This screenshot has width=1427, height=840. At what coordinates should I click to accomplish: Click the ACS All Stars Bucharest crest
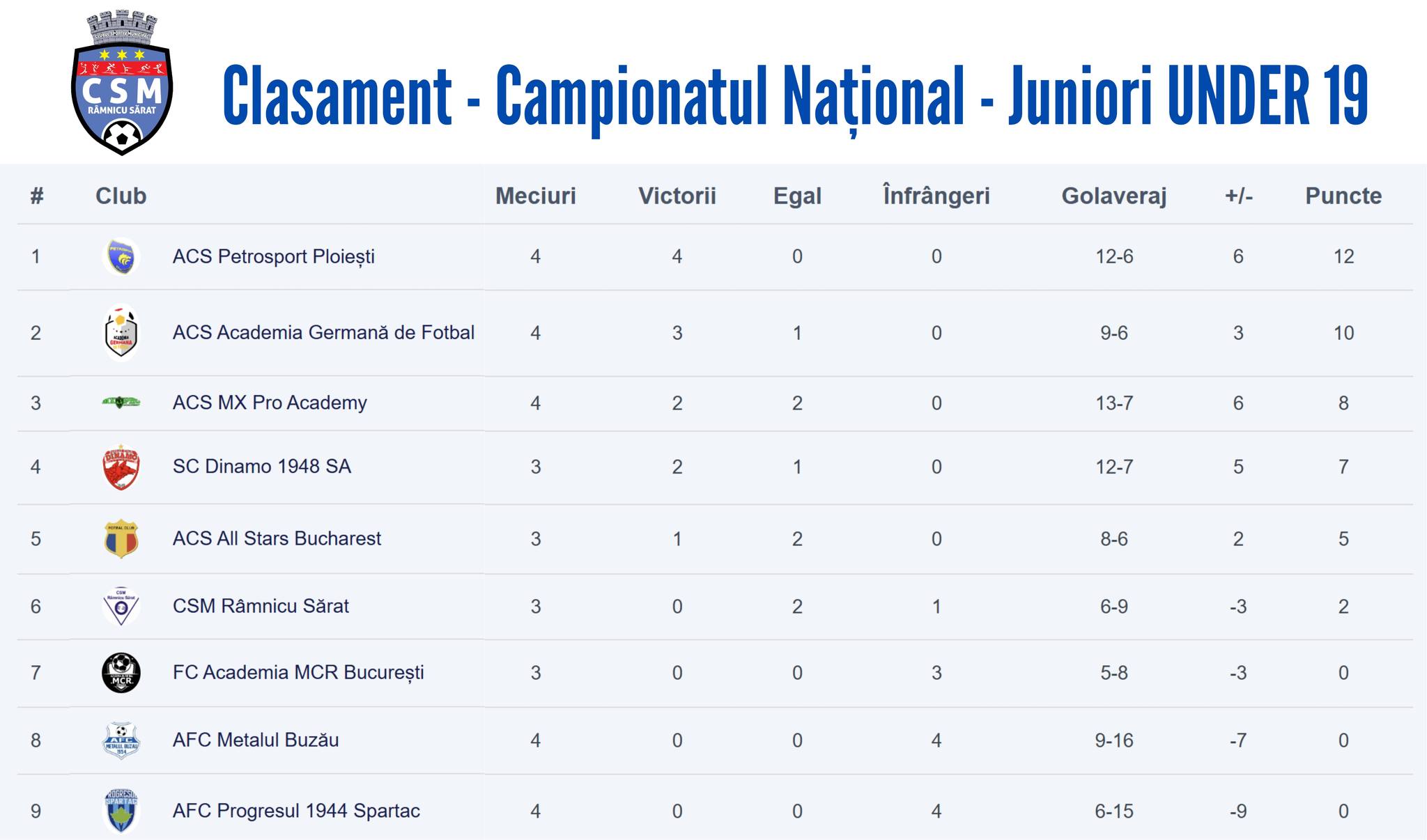pos(121,538)
